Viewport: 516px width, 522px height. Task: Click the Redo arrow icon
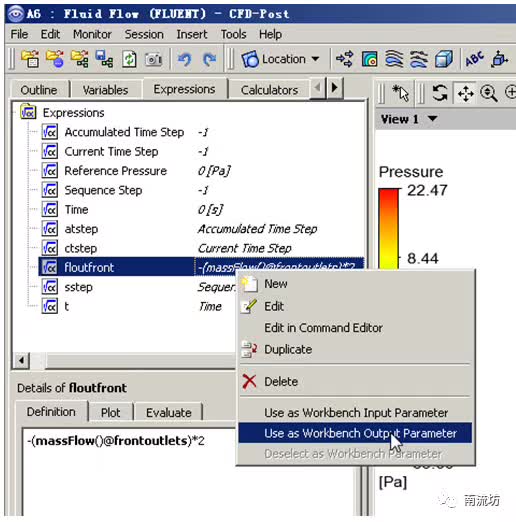pyautogui.click(x=209, y=59)
